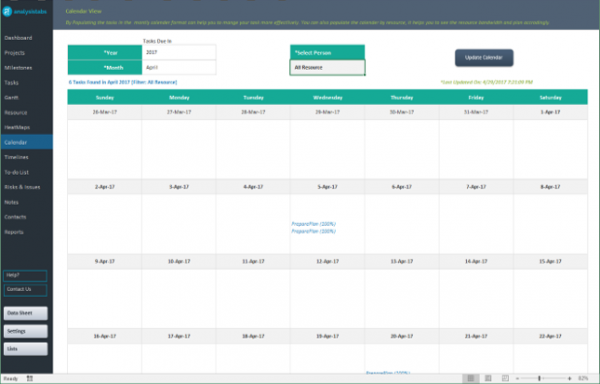Select the 15-Apr-17 date cell

pyautogui.click(x=550, y=261)
